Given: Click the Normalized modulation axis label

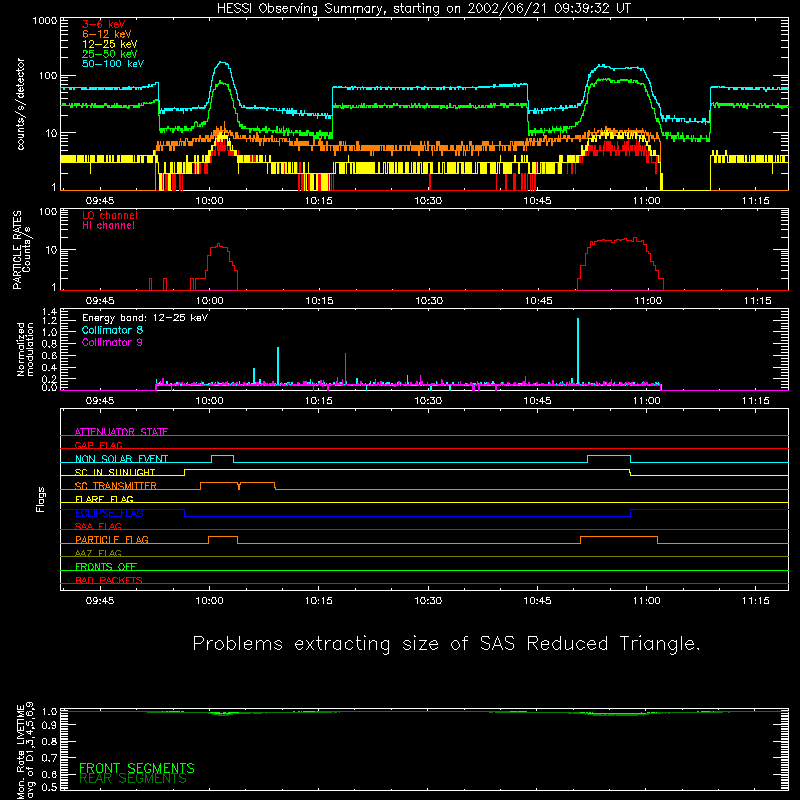Looking at the screenshot, I should pos(24,349).
